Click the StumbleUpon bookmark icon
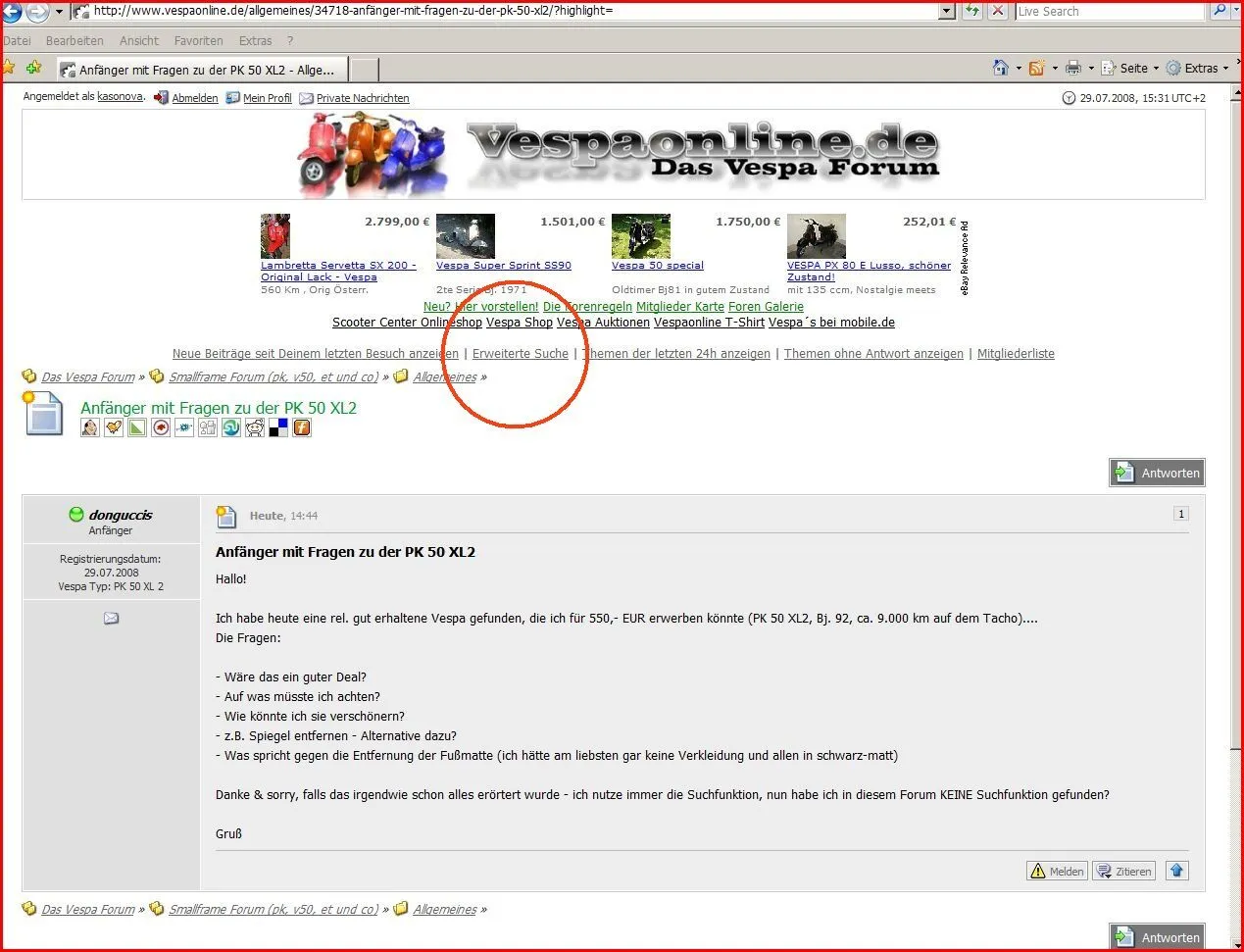Image resolution: width=1244 pixels, height=952 pixels. coord(231,427)
